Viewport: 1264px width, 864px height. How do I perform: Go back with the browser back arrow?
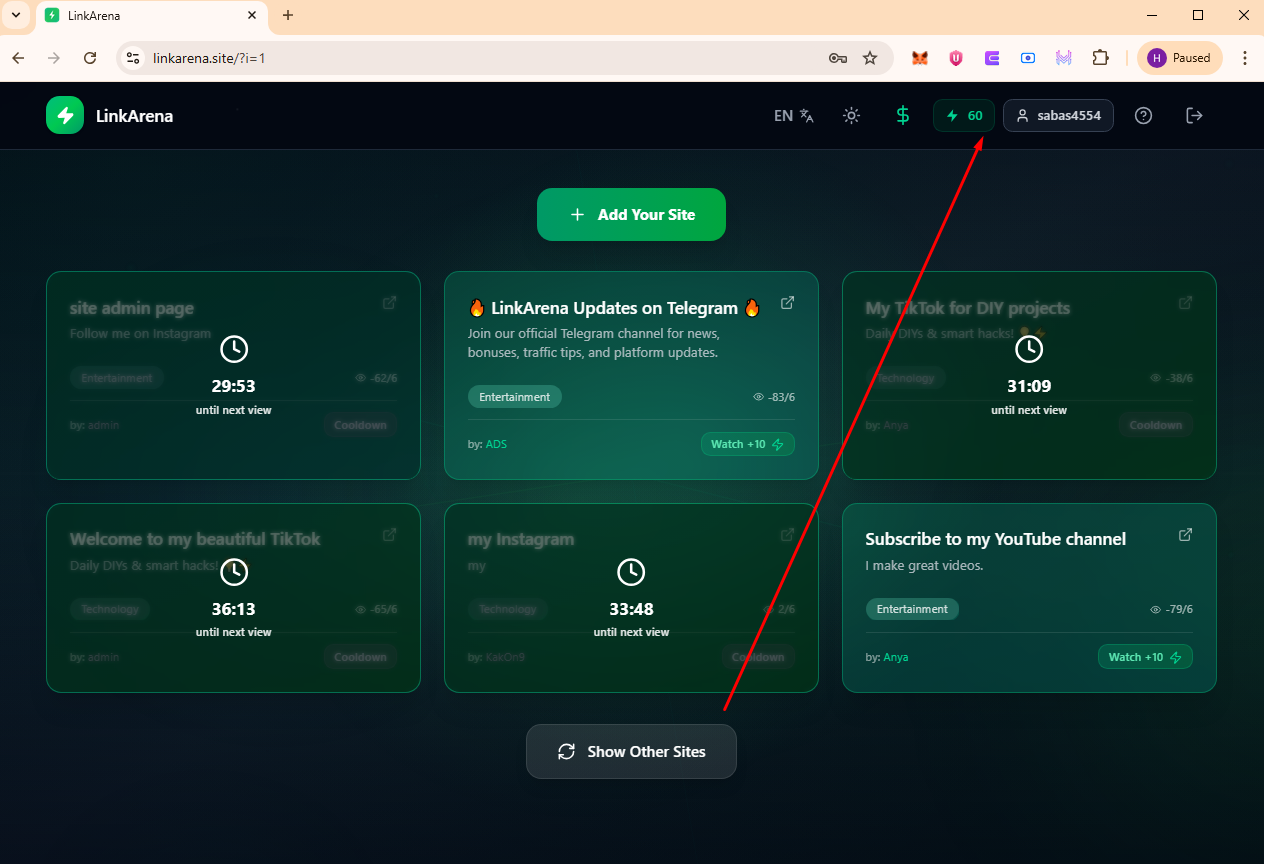coord(18,58)
